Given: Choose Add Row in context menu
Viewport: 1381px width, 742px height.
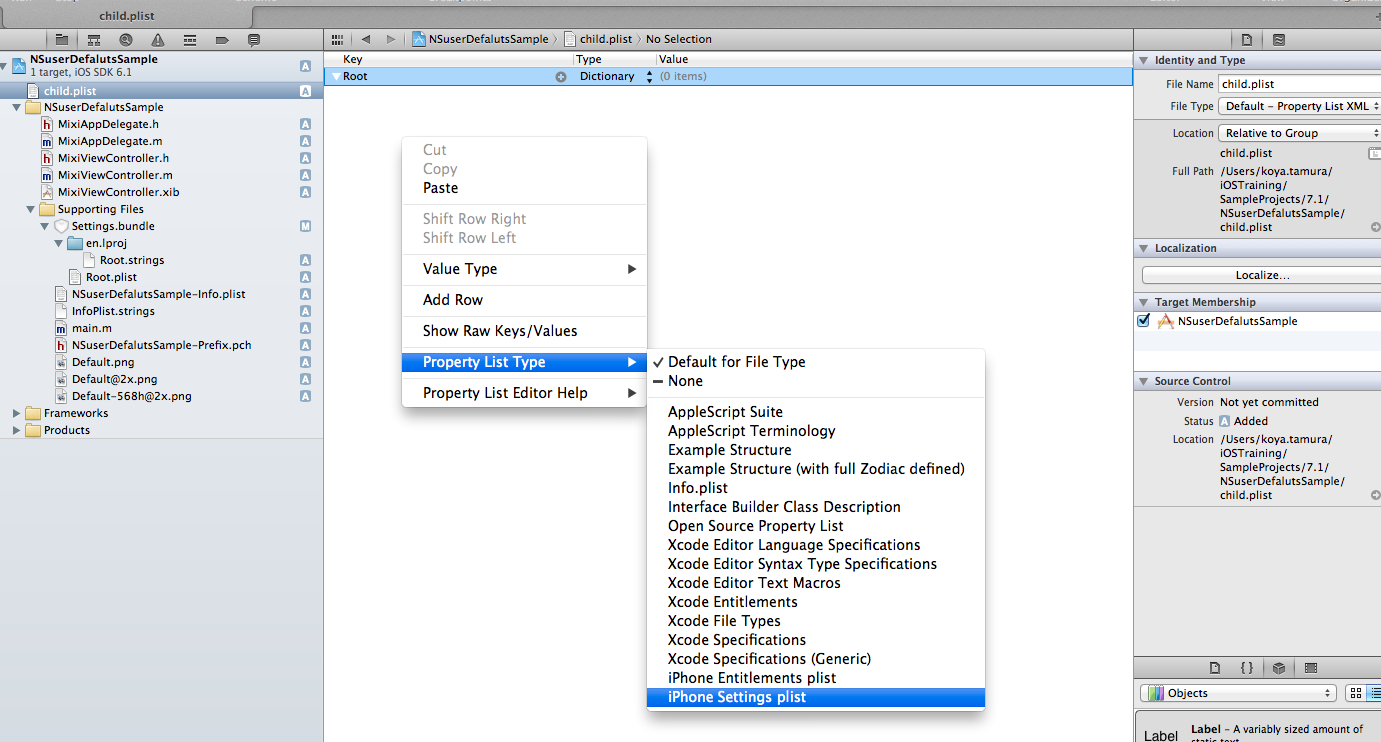Looking at the screenshot, I should [524, 300].
